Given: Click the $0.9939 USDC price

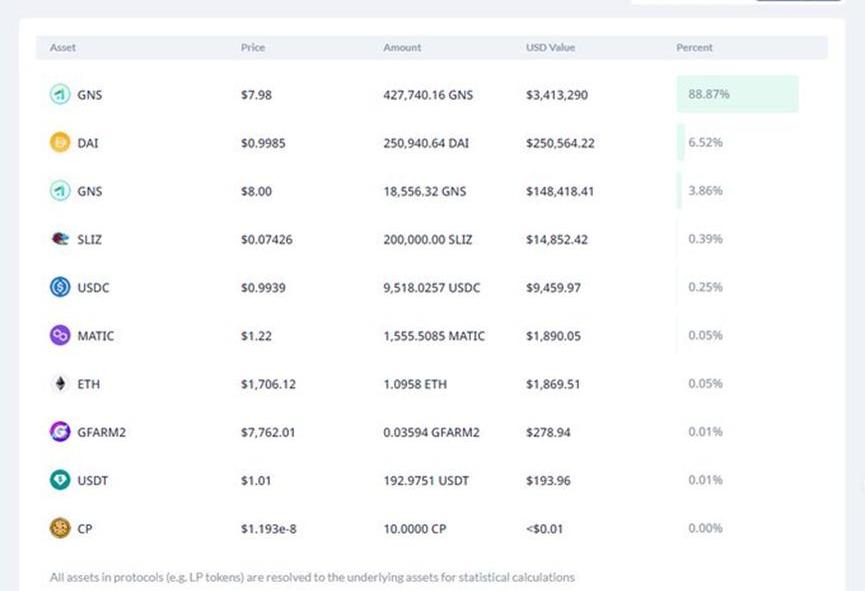Looking at the screenshot, I should coord(263,287).
